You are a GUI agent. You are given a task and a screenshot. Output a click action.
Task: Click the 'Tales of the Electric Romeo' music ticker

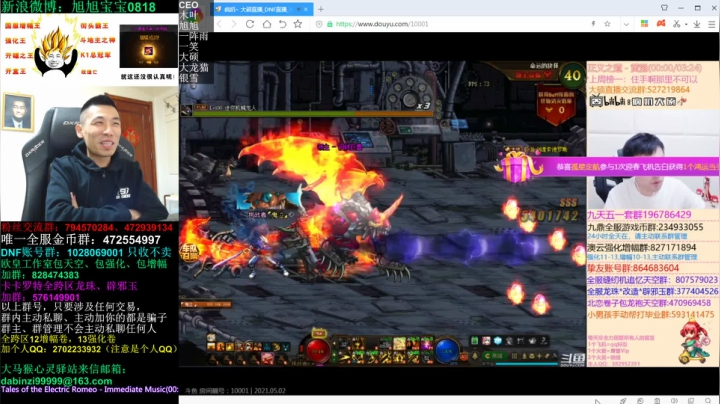90,389
